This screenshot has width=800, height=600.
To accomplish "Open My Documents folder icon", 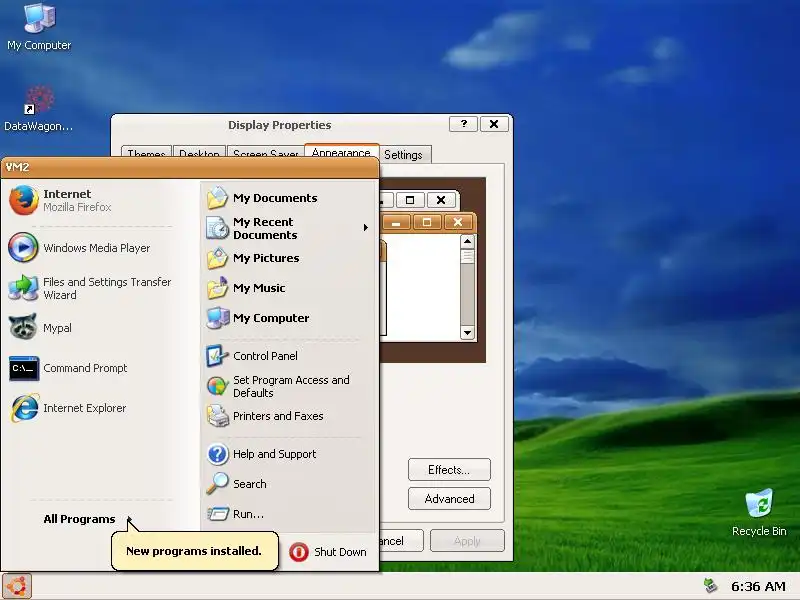I will (217, 198).
